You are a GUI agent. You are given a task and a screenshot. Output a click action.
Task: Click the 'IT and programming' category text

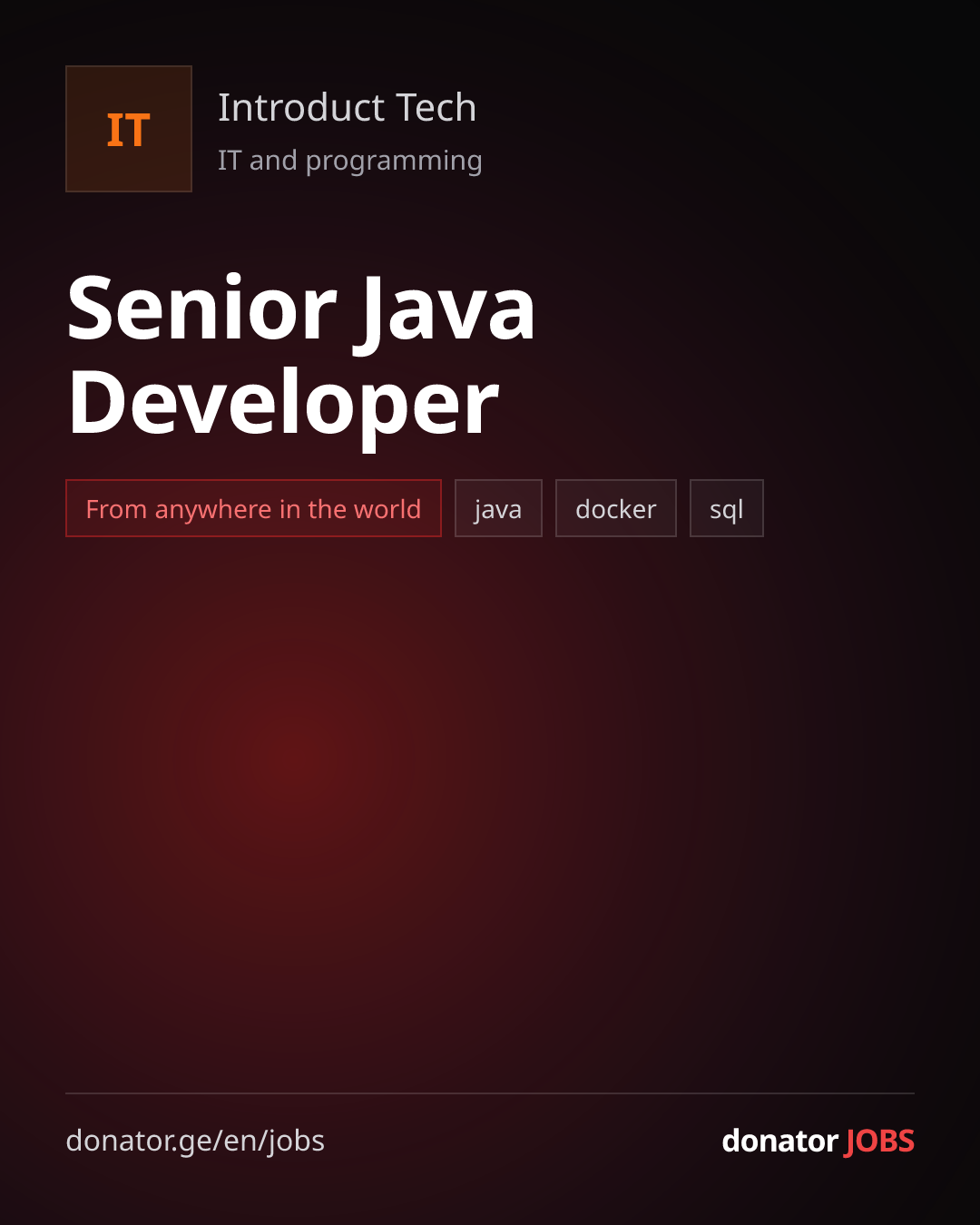click(x=349, y=161)
